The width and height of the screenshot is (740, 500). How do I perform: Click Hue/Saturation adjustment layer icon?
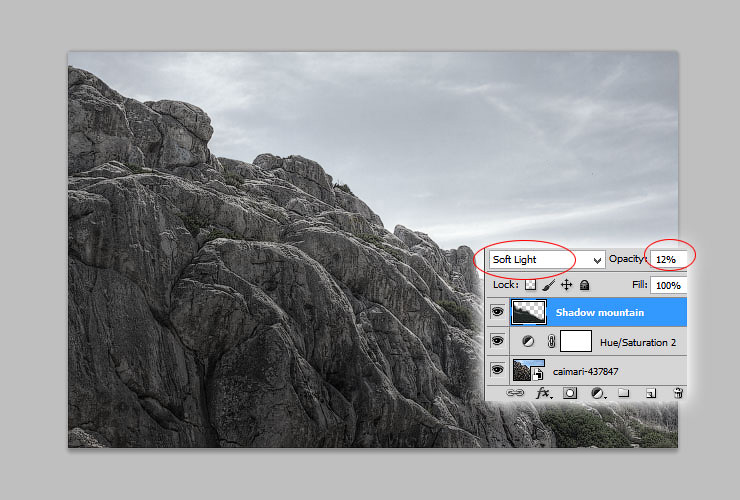(x=528, y=341)
